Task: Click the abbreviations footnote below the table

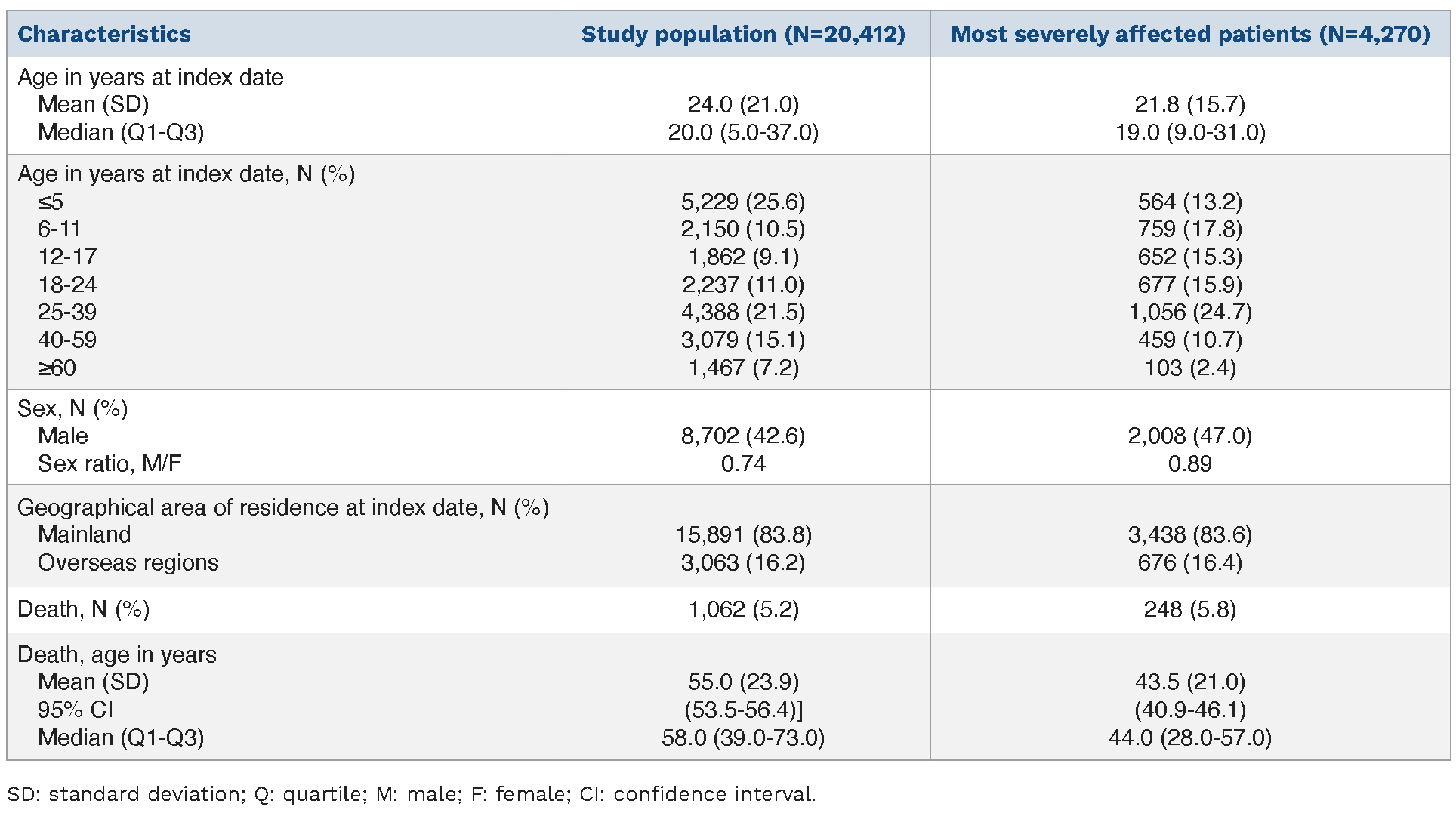Action: pos(412,794)
